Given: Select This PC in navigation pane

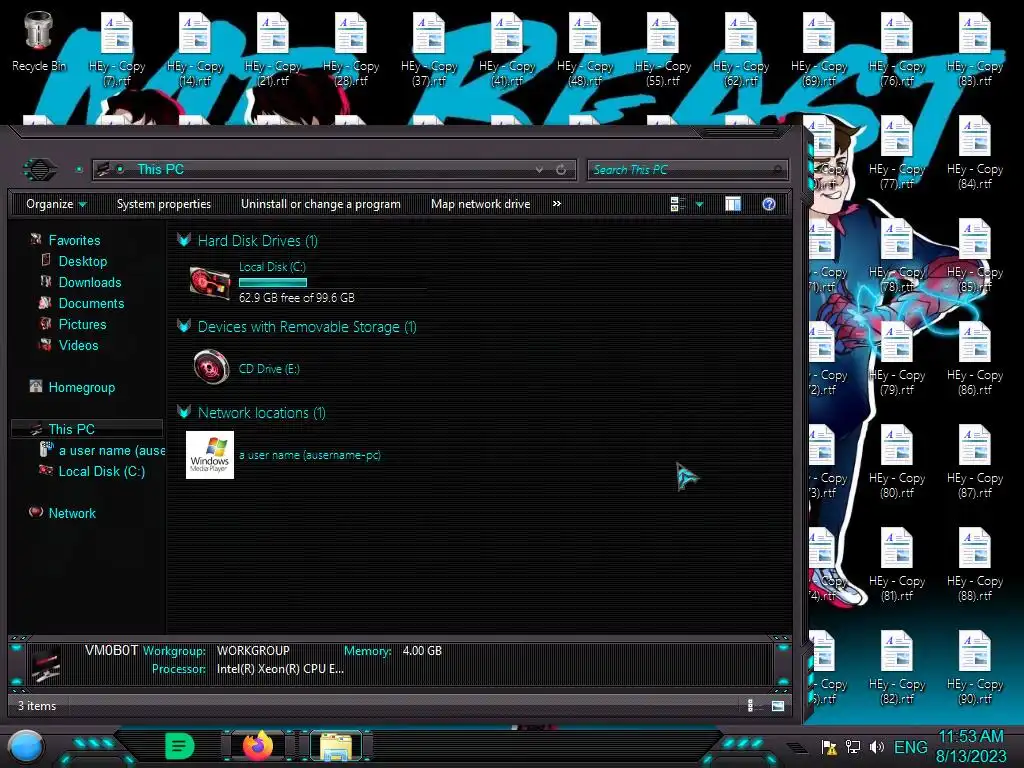Looking at the screenshot, I should 71,429.
